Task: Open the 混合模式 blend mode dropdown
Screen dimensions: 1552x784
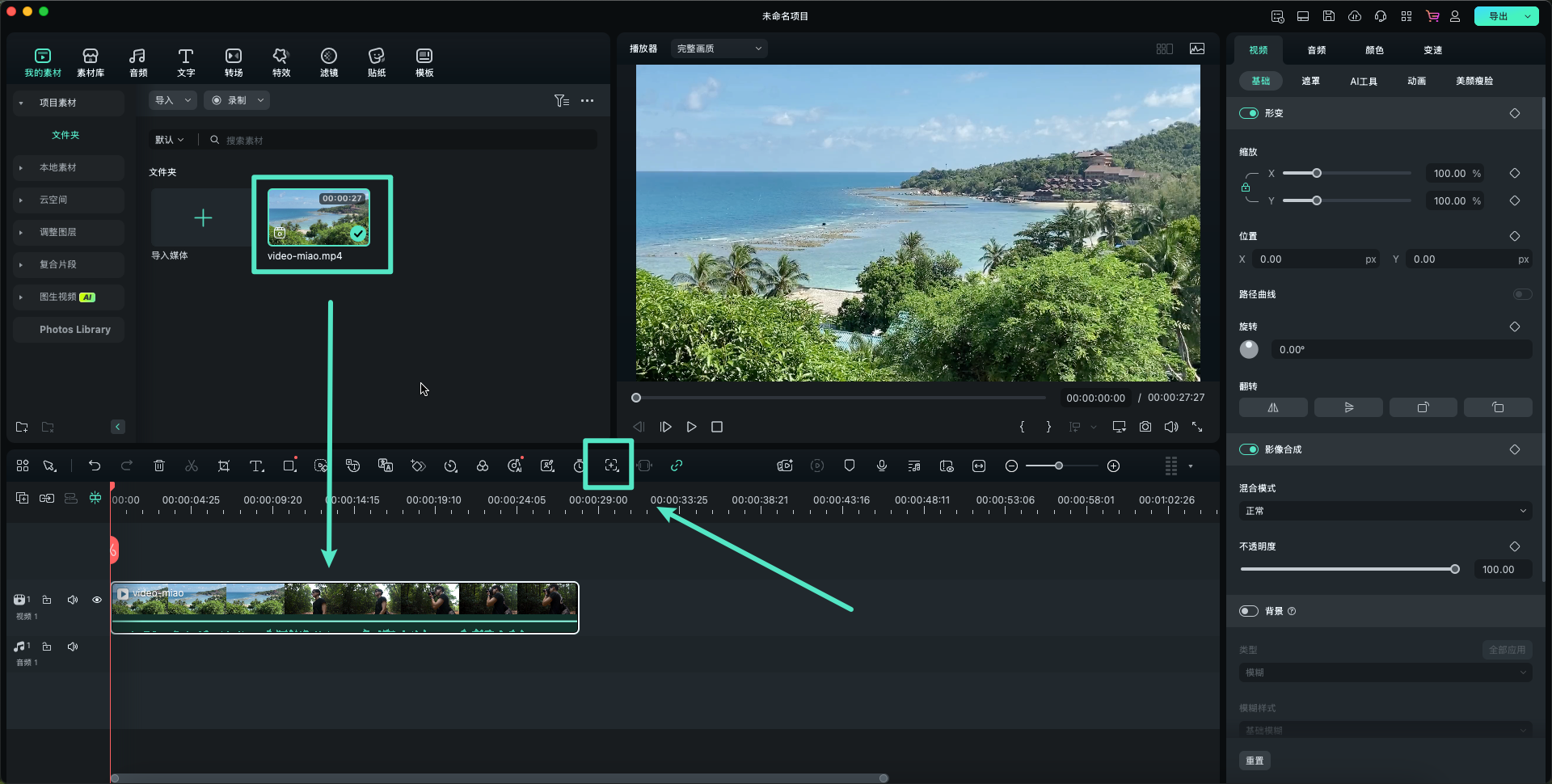Action: tap(1385, 511)
